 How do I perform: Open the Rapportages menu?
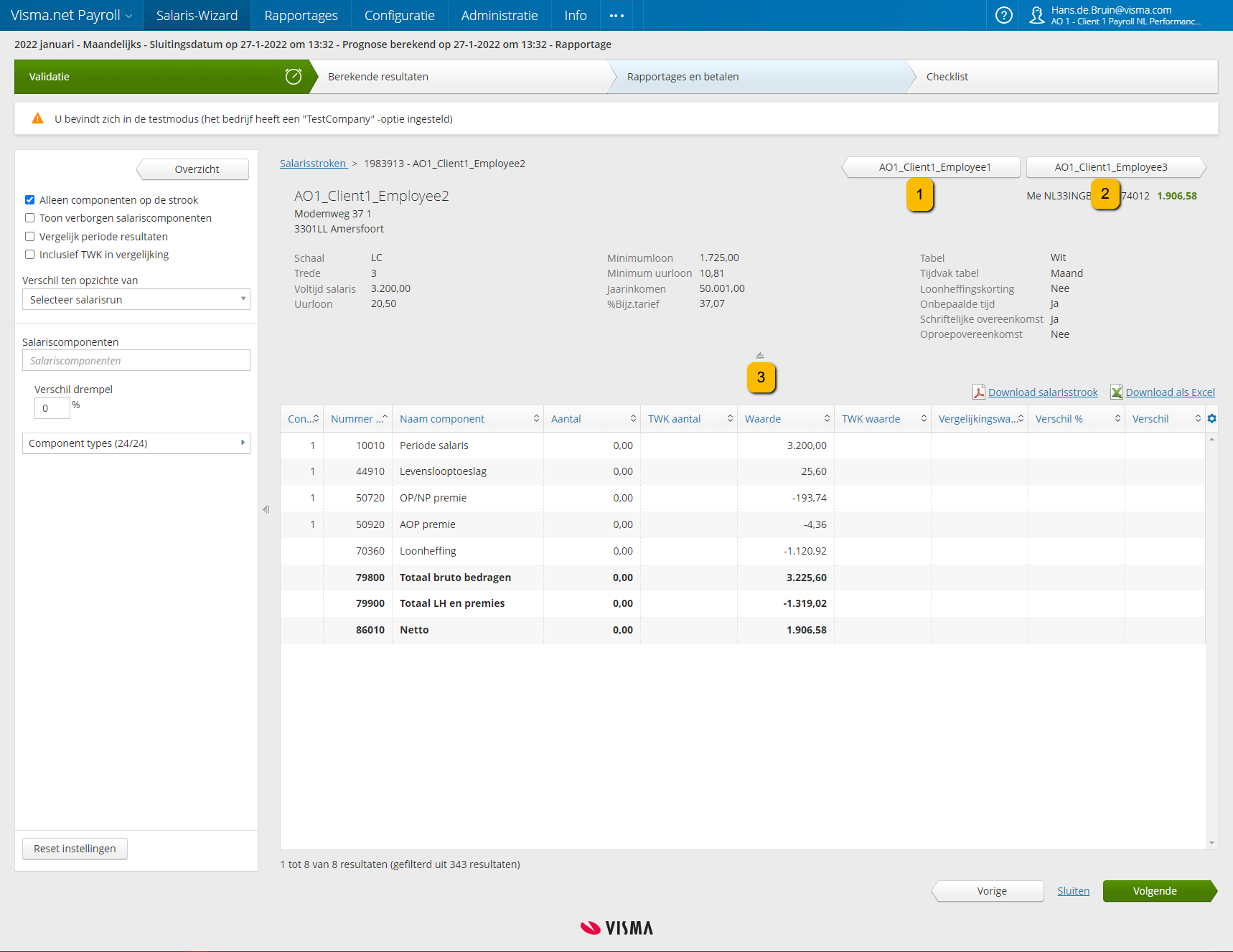300,15
